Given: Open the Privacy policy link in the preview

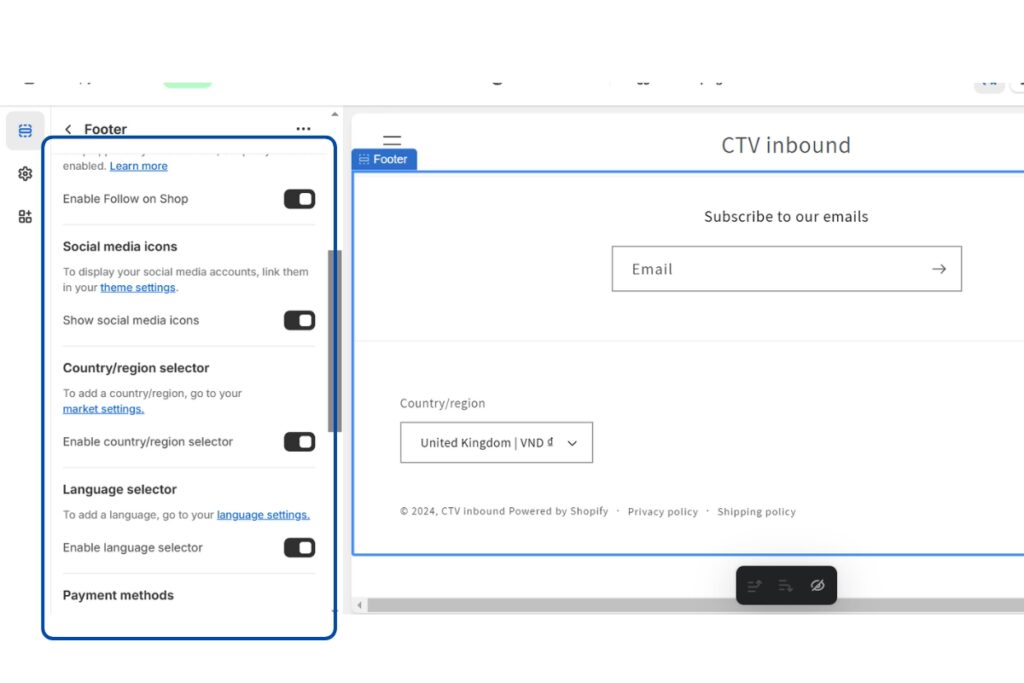Looking at the screenshot, I should [662, 512].
